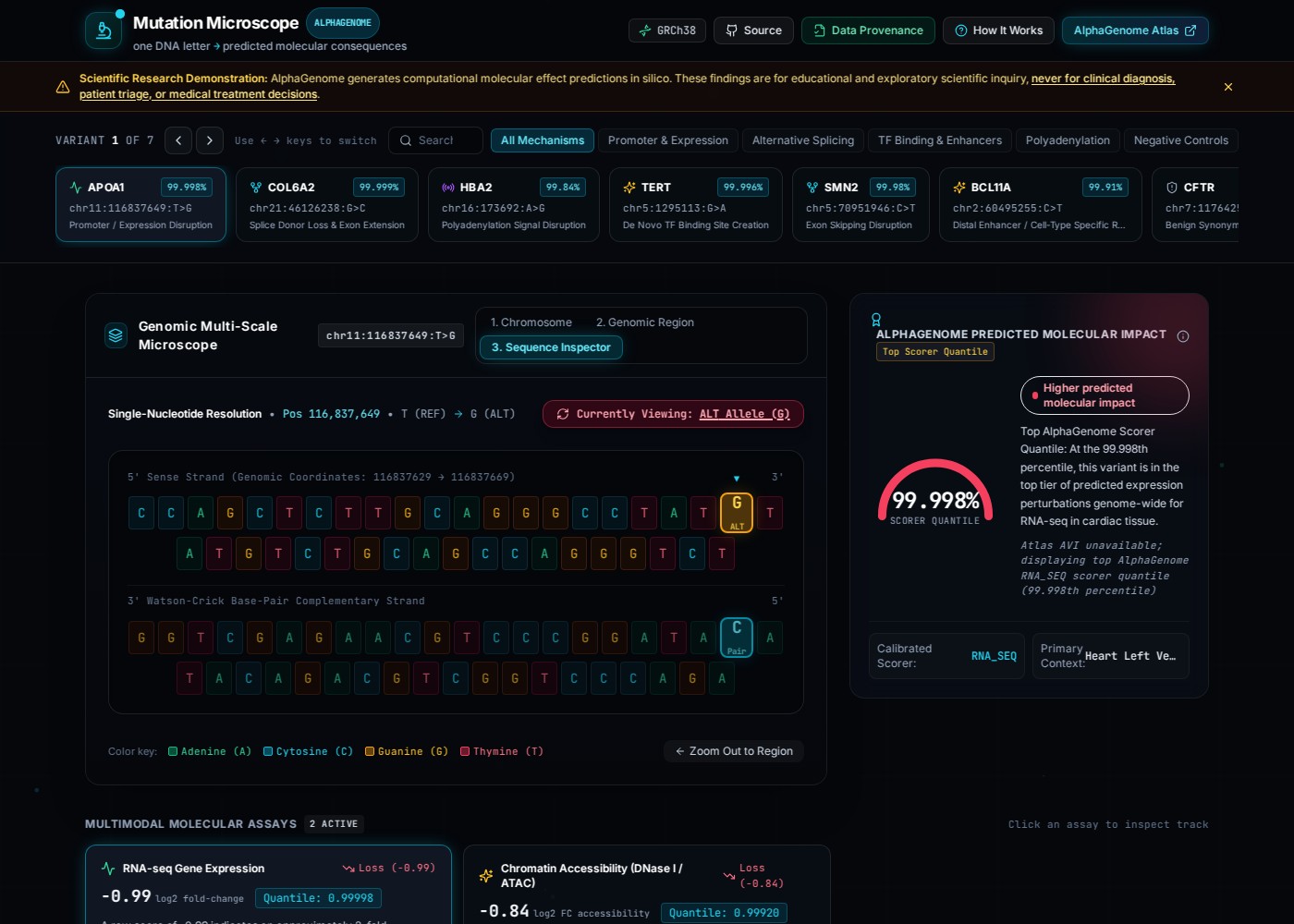
Task: Open Data Provenance panel
Action: (868, 30)
